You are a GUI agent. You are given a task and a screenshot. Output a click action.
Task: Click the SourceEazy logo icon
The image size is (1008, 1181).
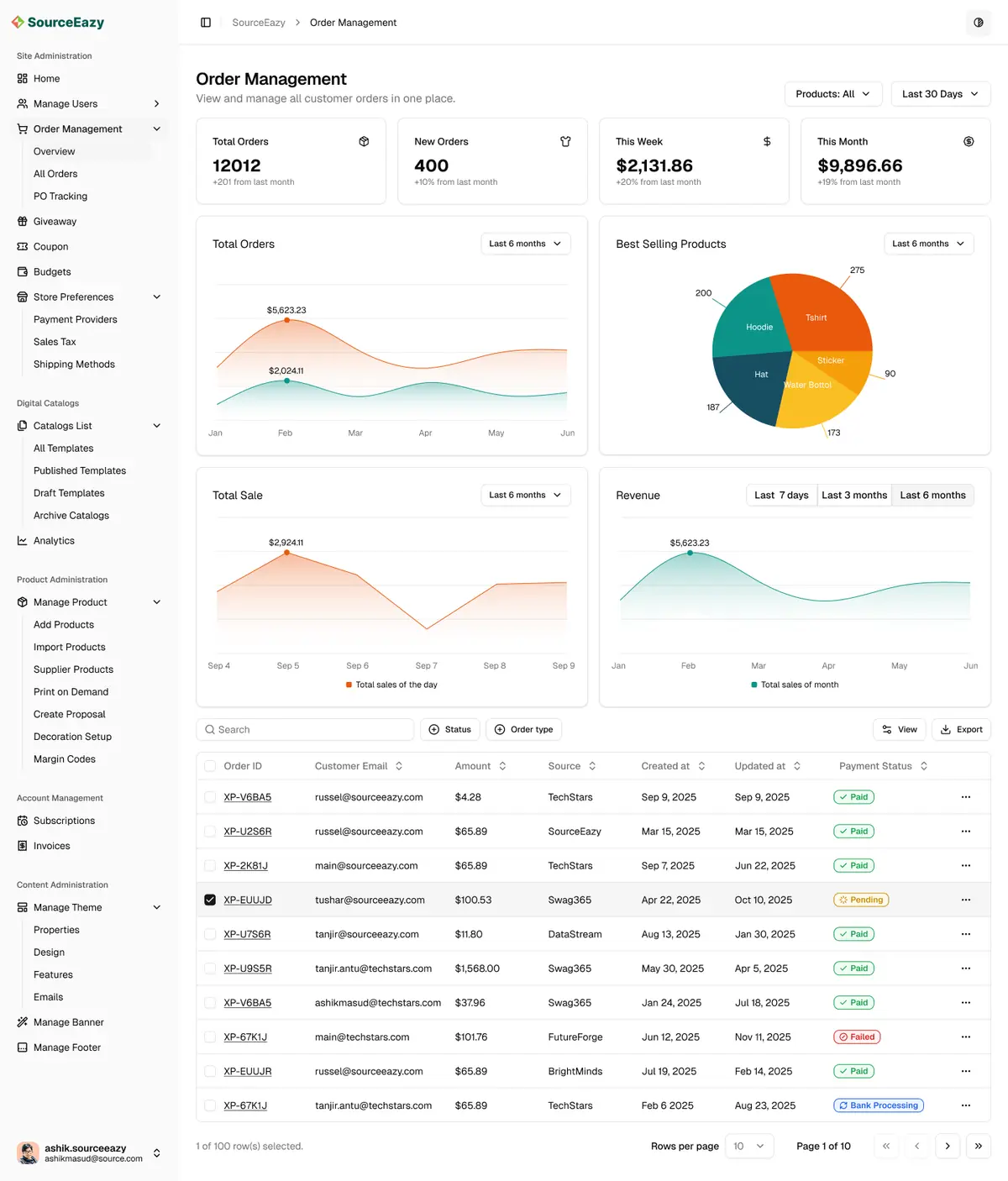18,22
